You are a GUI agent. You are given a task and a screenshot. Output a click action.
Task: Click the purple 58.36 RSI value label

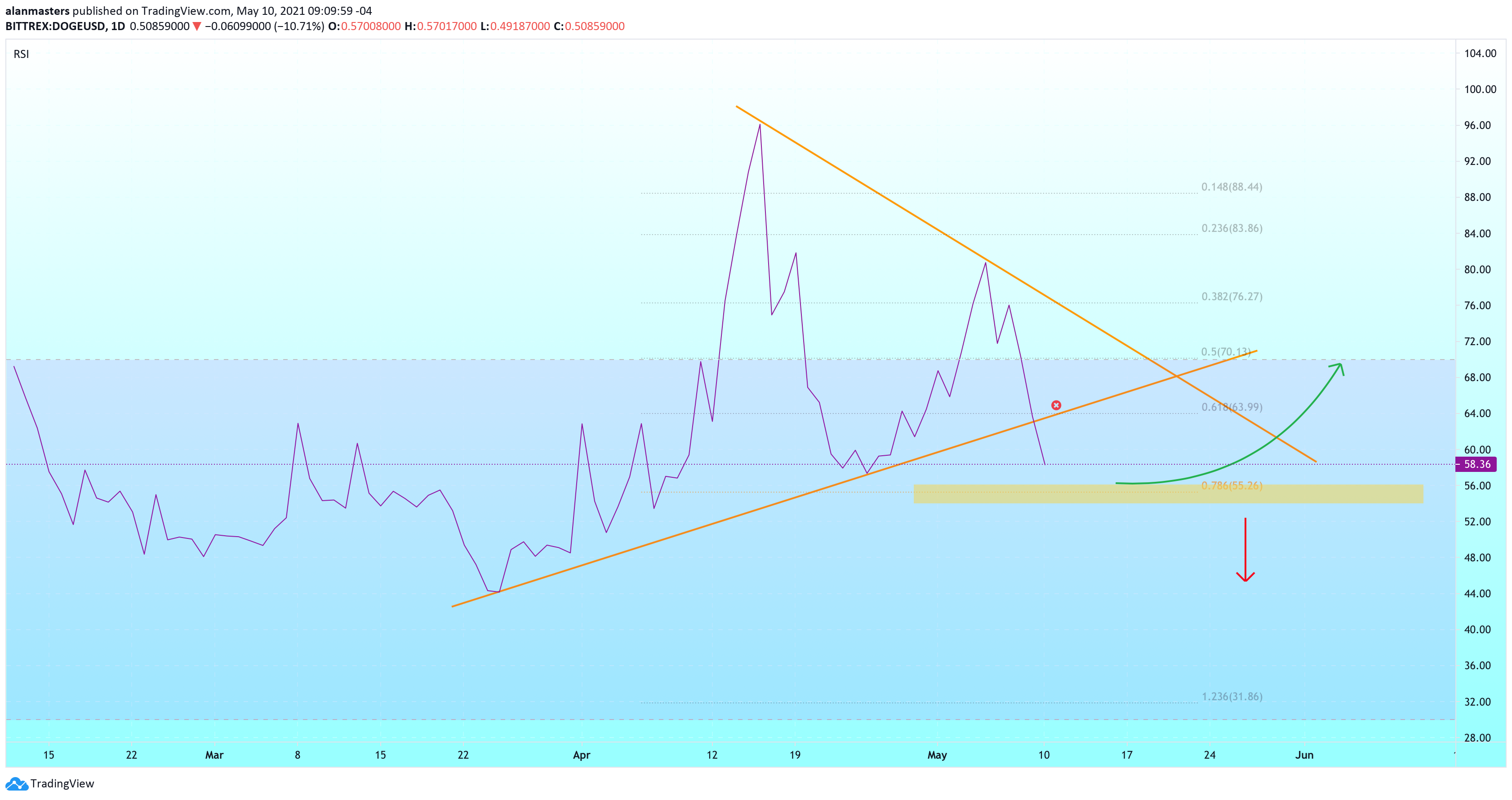coord(1477,464)
